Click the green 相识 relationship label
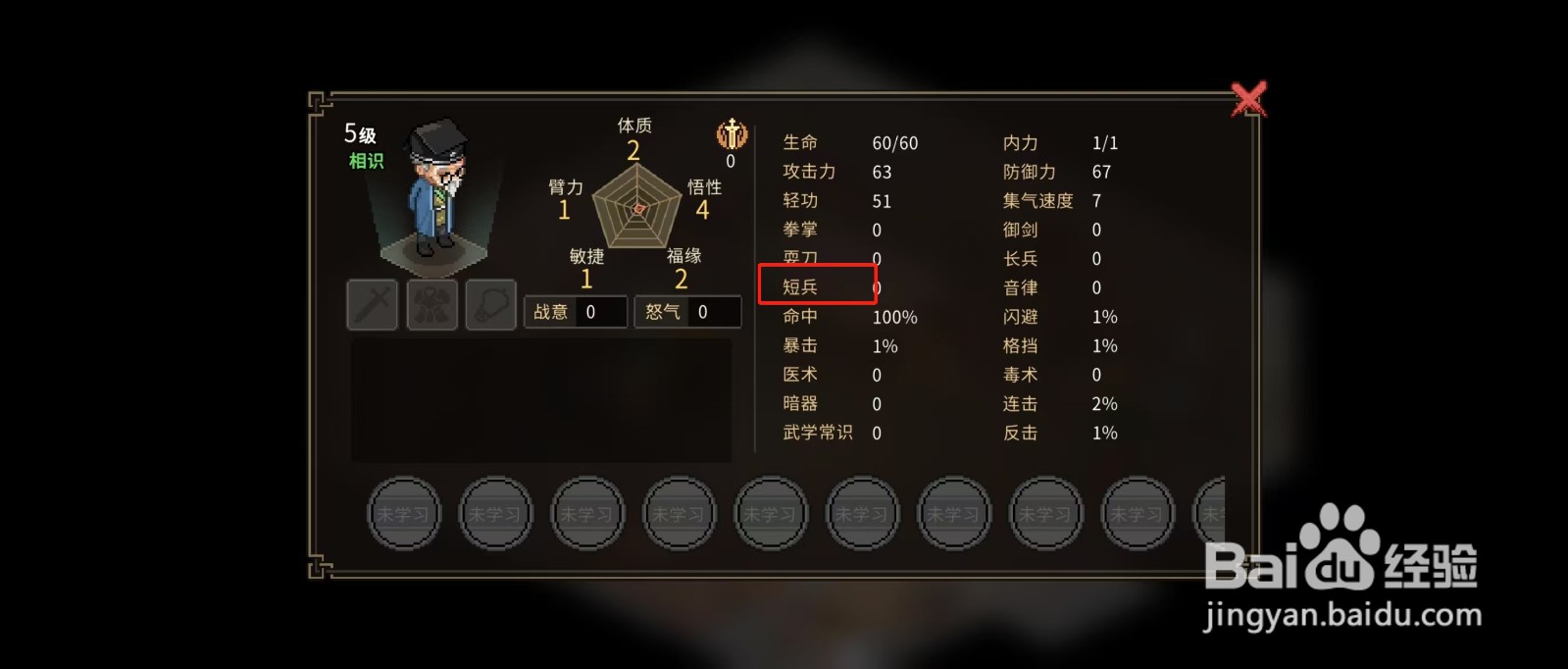The height and width of the screenshot is (669, 1568). [367, 161]
